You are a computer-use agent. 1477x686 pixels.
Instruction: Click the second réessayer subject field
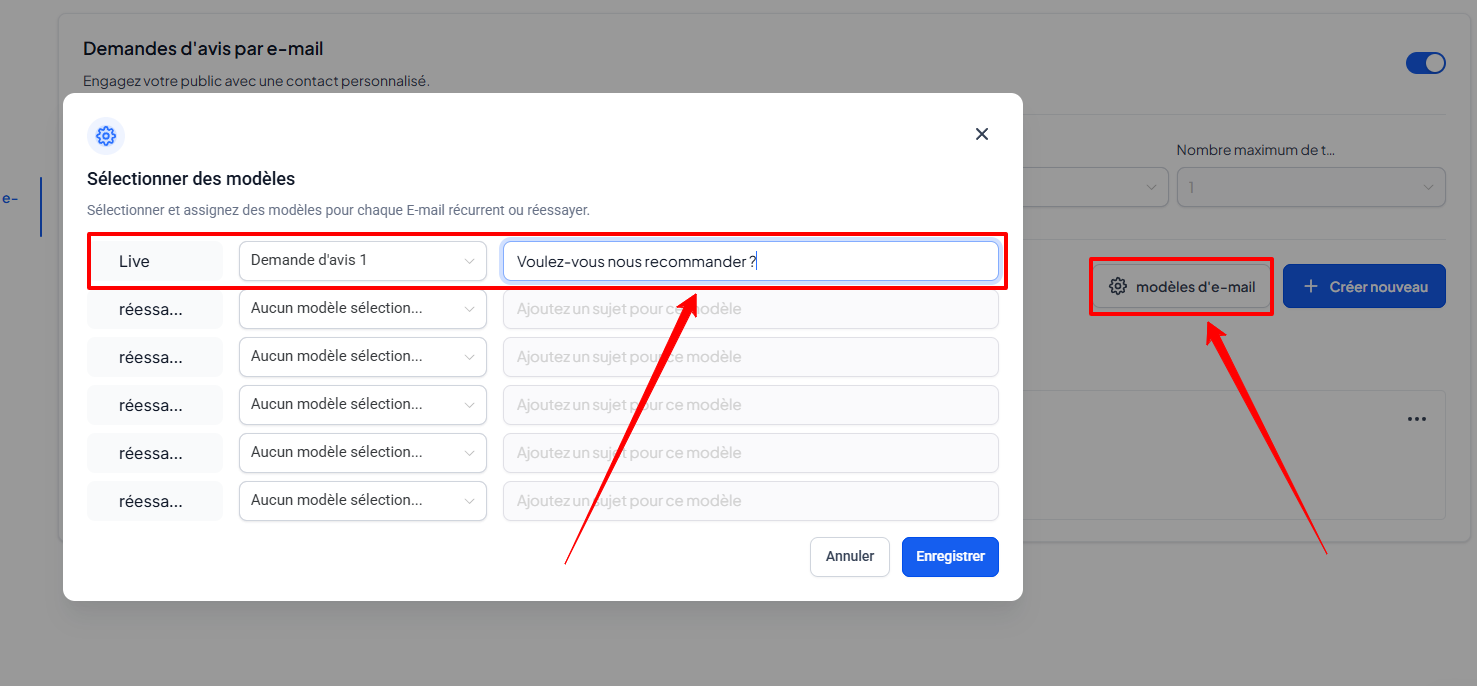coord(750,357)
